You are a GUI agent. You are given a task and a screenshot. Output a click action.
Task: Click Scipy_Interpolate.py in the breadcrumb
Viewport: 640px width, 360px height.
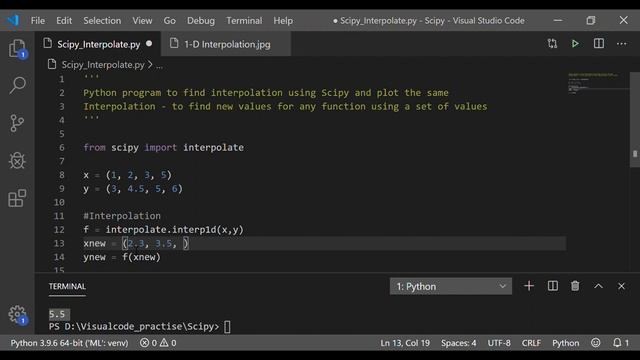[x=103, y=64]
